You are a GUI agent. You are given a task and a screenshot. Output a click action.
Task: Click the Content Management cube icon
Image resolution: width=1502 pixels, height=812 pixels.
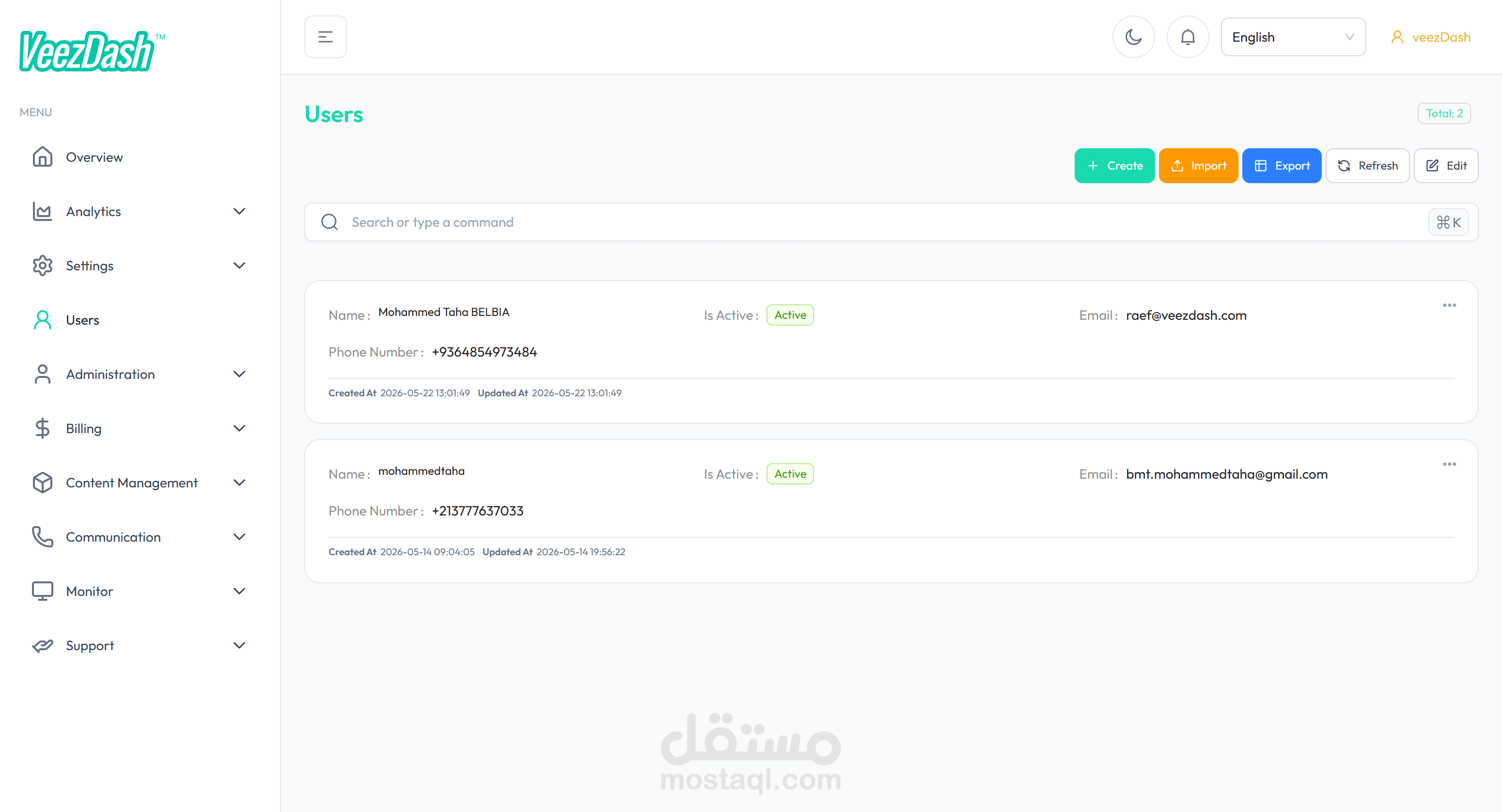[x=43, y=482]
